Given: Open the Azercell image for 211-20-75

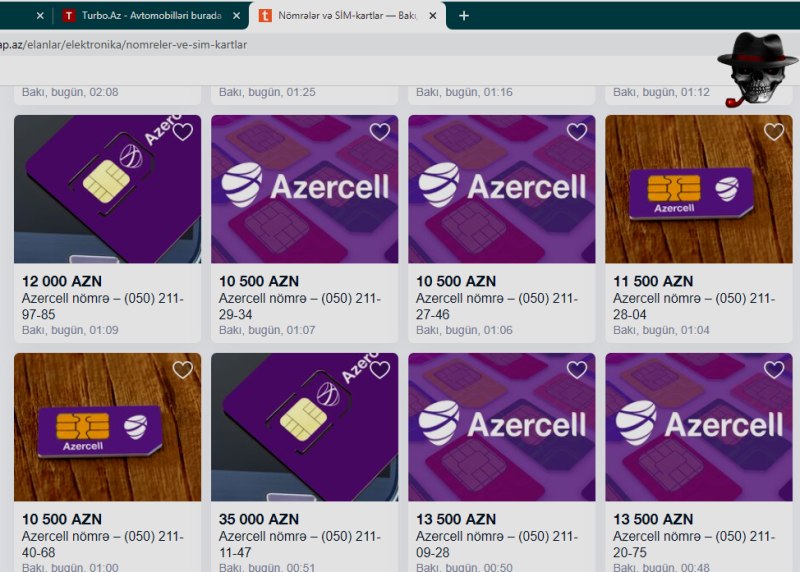Looking at the screenshot, I should pos(699,427).
